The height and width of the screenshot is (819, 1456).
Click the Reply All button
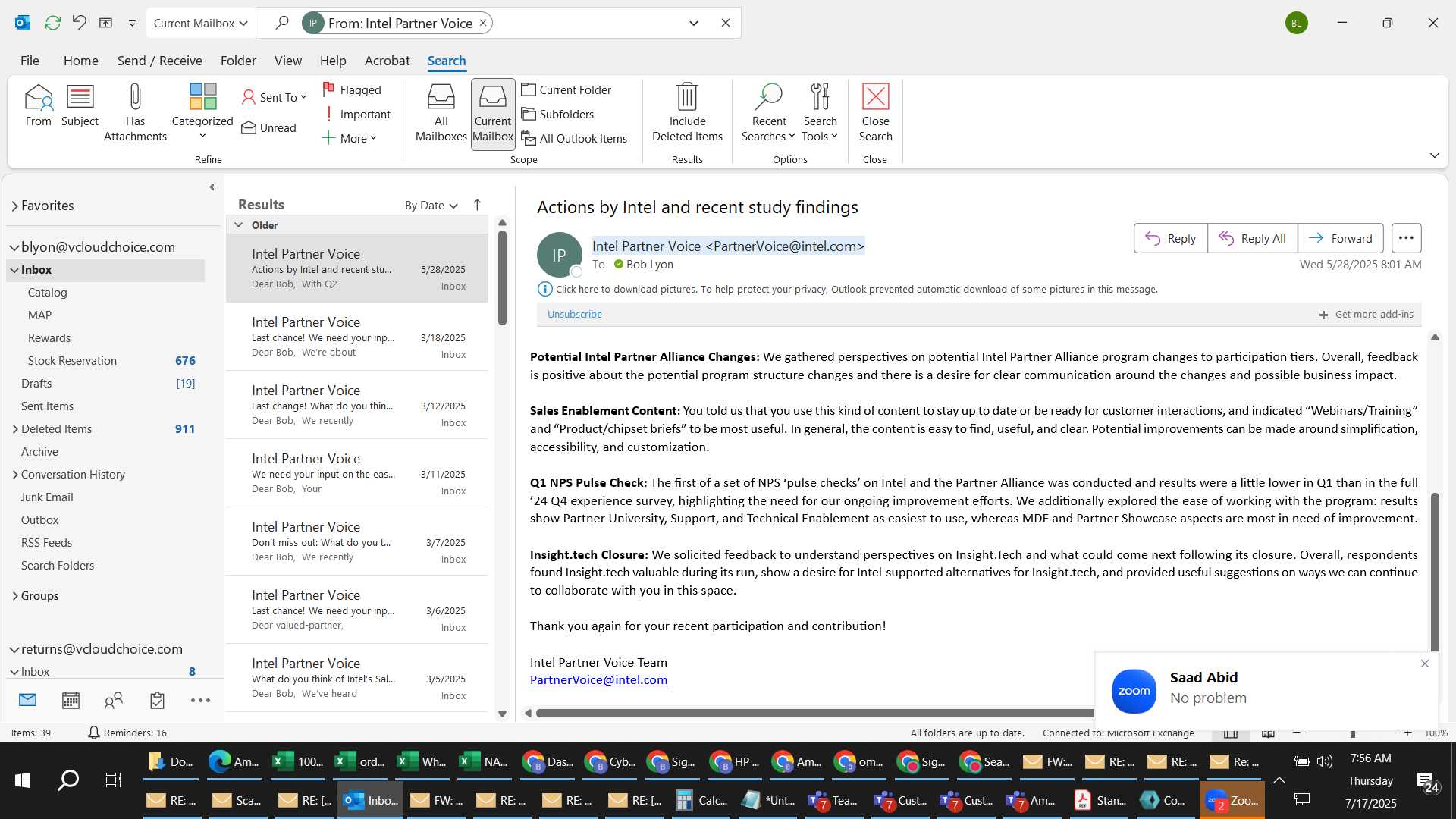click(1252, 238)
